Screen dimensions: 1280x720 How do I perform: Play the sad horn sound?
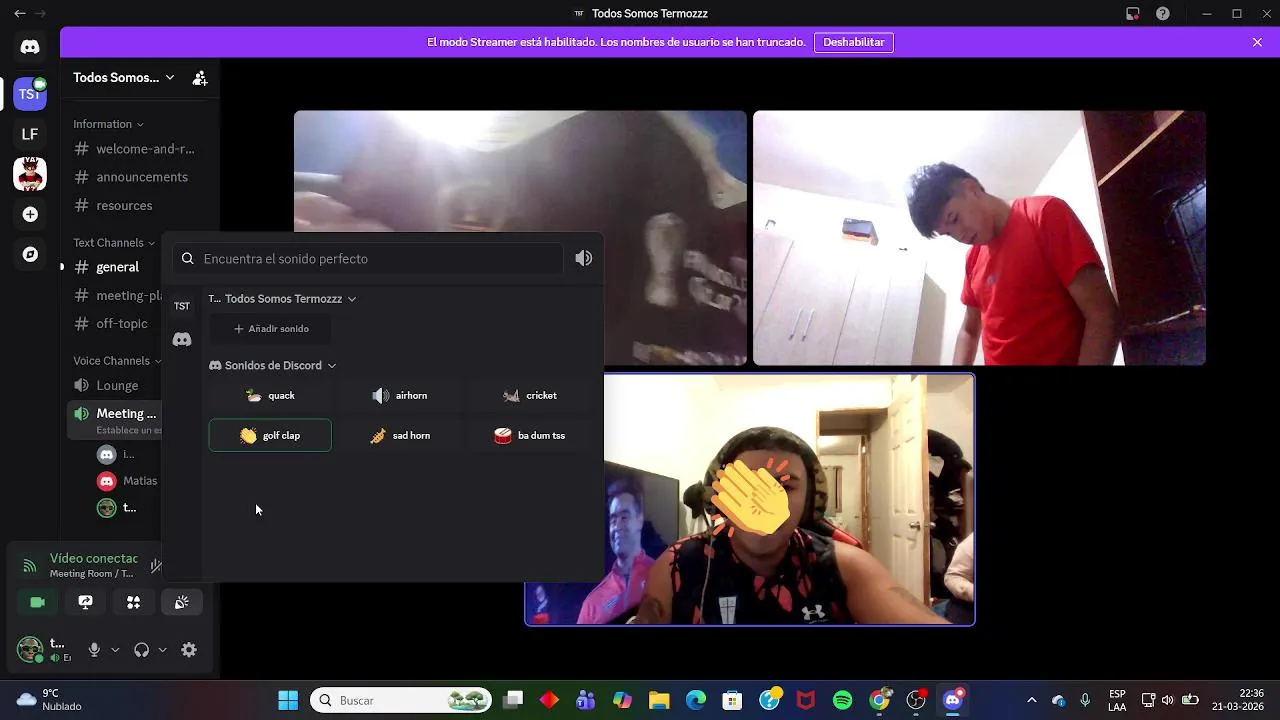pos(400,435)
